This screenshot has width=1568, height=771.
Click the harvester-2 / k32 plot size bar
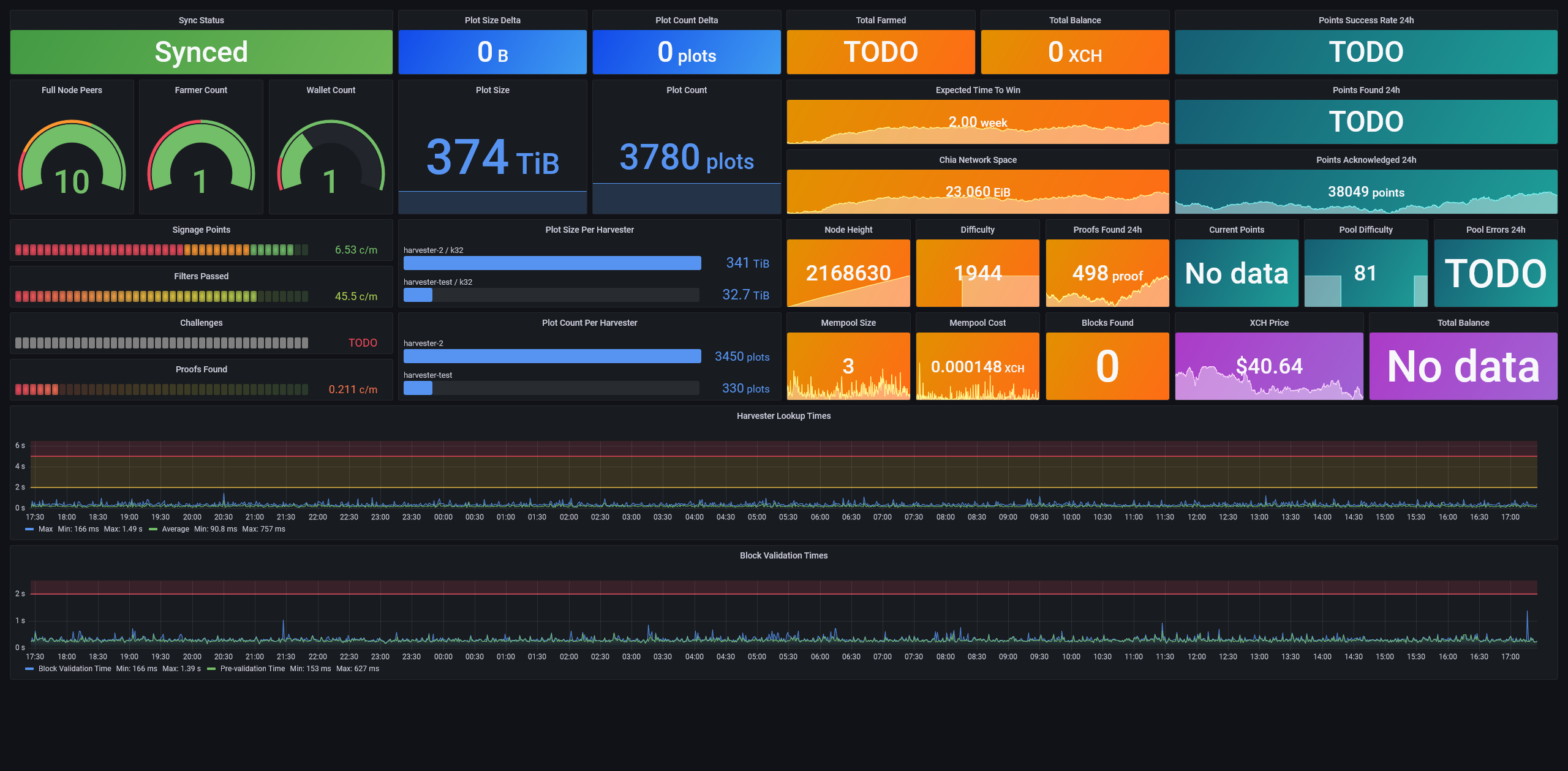552,263
